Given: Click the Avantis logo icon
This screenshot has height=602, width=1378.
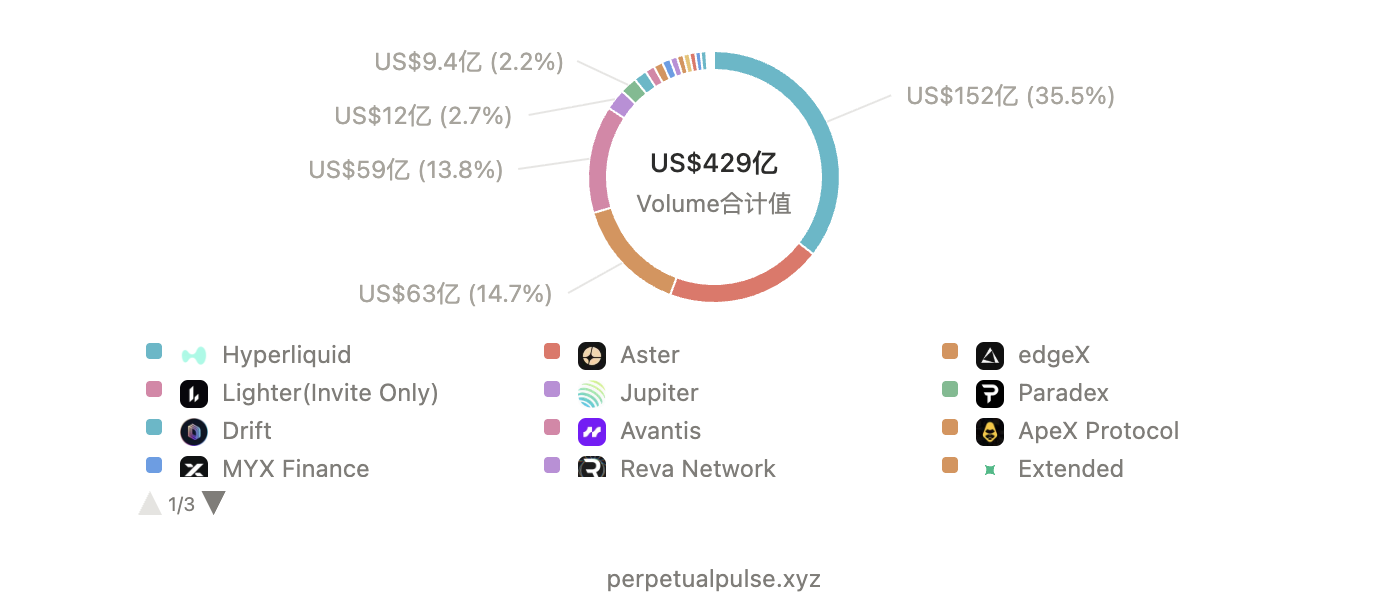Looking at the screenshot, I should (592, 431).
